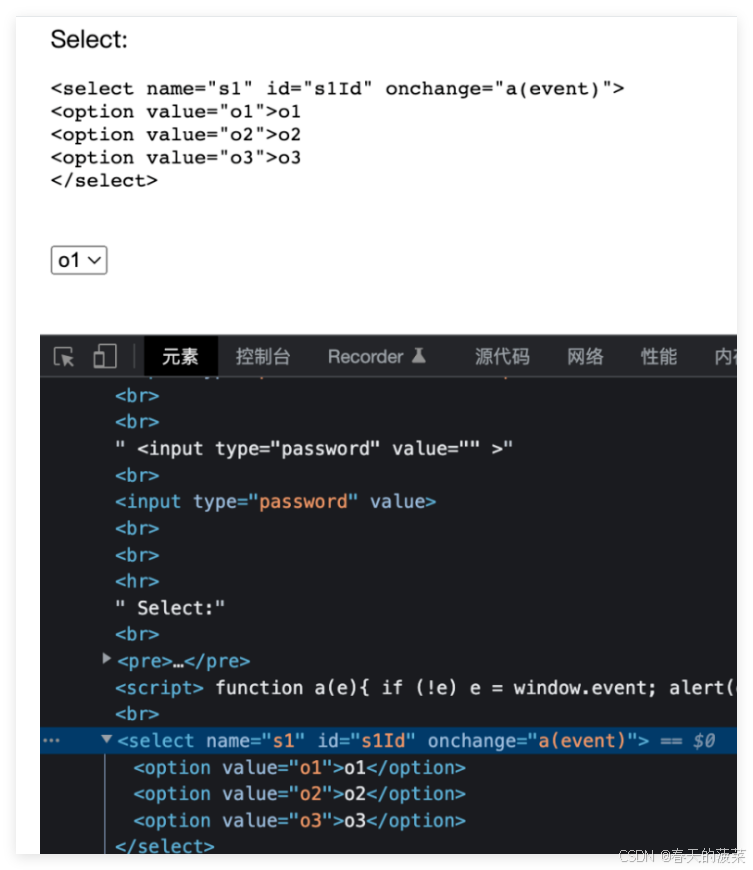Select the inspect element cursor icon
This screenshot has width=753, height=870.
[62, 356]
